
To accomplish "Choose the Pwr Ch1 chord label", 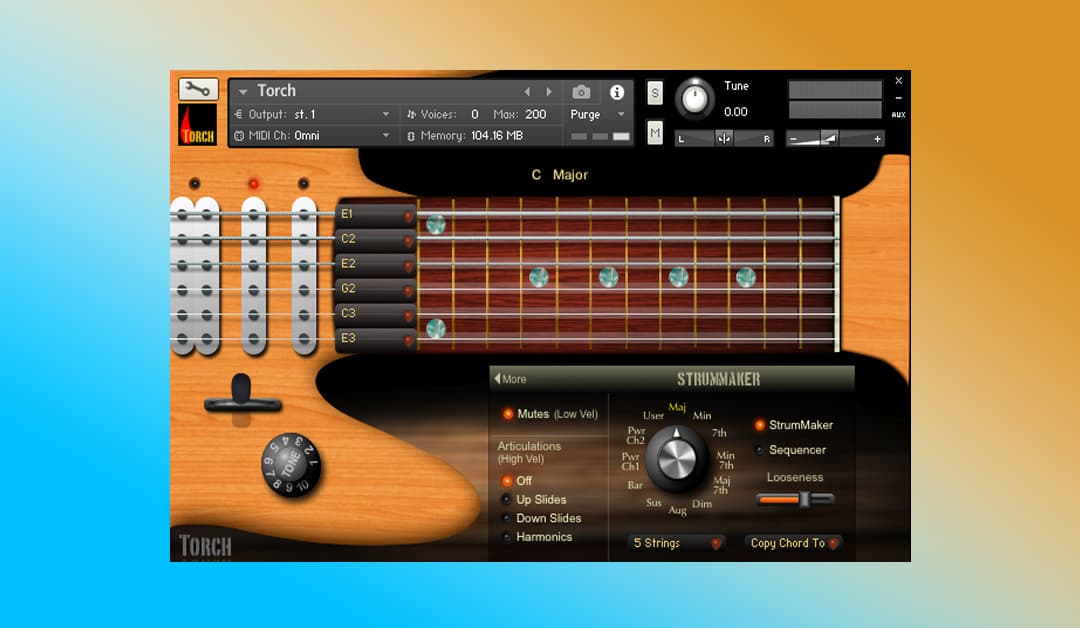I will 631,461.
